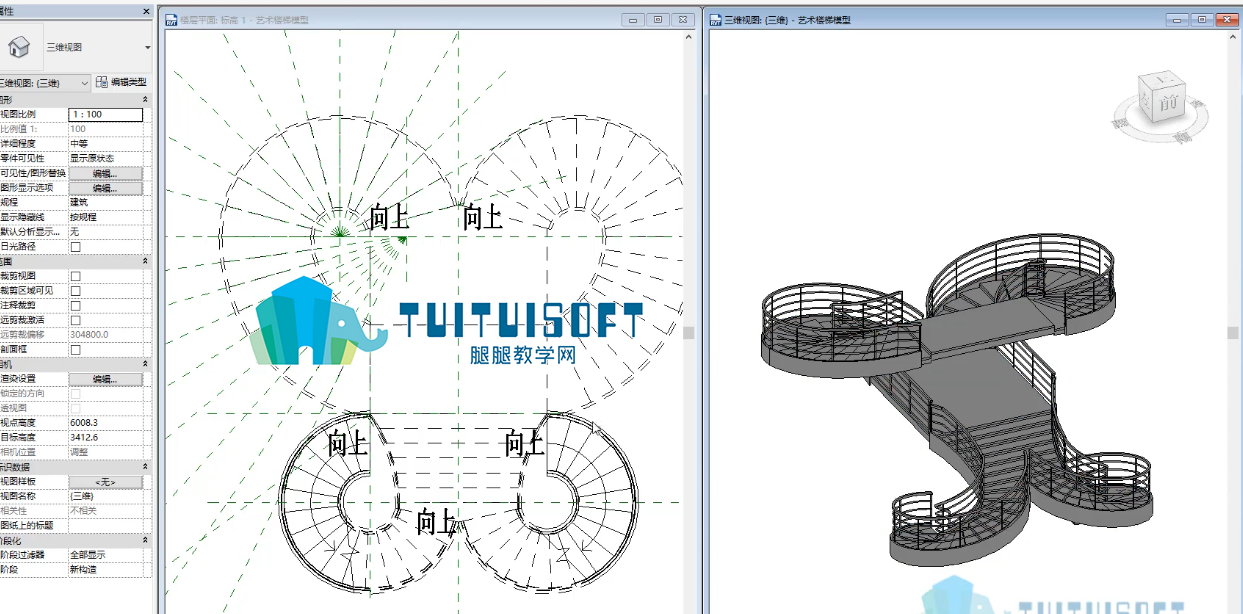Viewport: 1243px width, 614px height.
Task: Click the lower-left 向上 stair label
Action: pos(348,442)
